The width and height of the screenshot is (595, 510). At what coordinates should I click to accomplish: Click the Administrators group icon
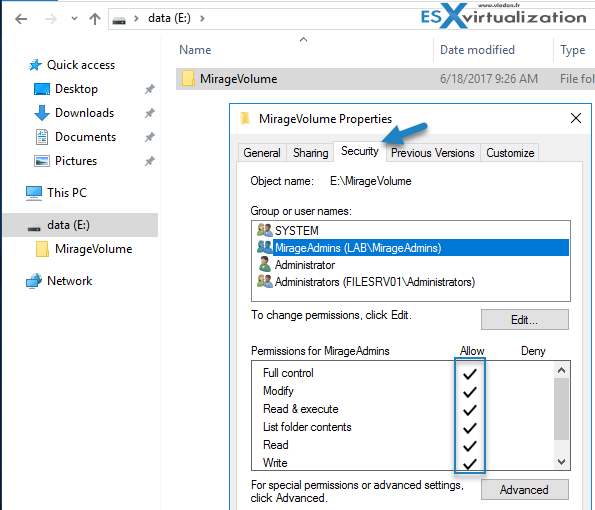pyautogui.click(x=264, y=281)
